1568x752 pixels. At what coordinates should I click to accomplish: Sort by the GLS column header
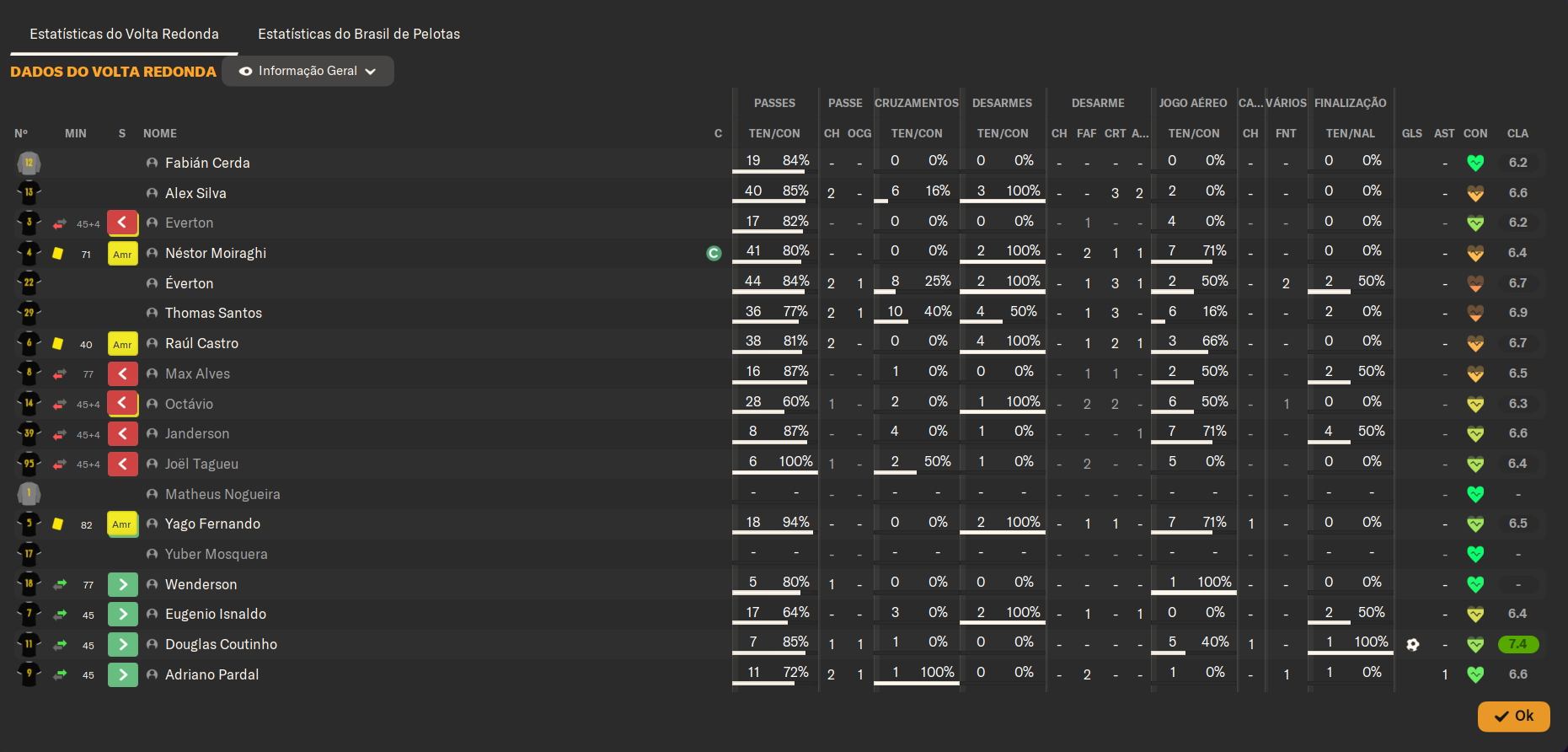pyautogui.click(x=1412, y=133)
